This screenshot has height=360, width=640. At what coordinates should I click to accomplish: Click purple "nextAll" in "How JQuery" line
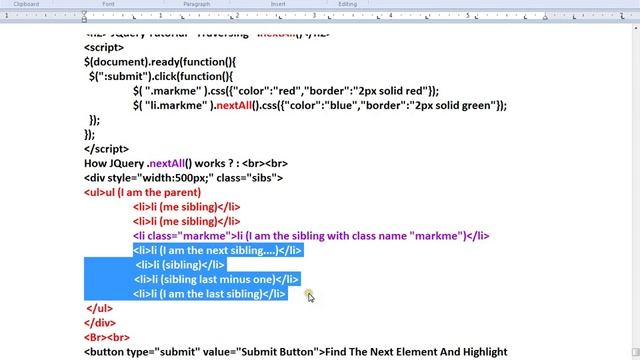[x=167, y=164]
